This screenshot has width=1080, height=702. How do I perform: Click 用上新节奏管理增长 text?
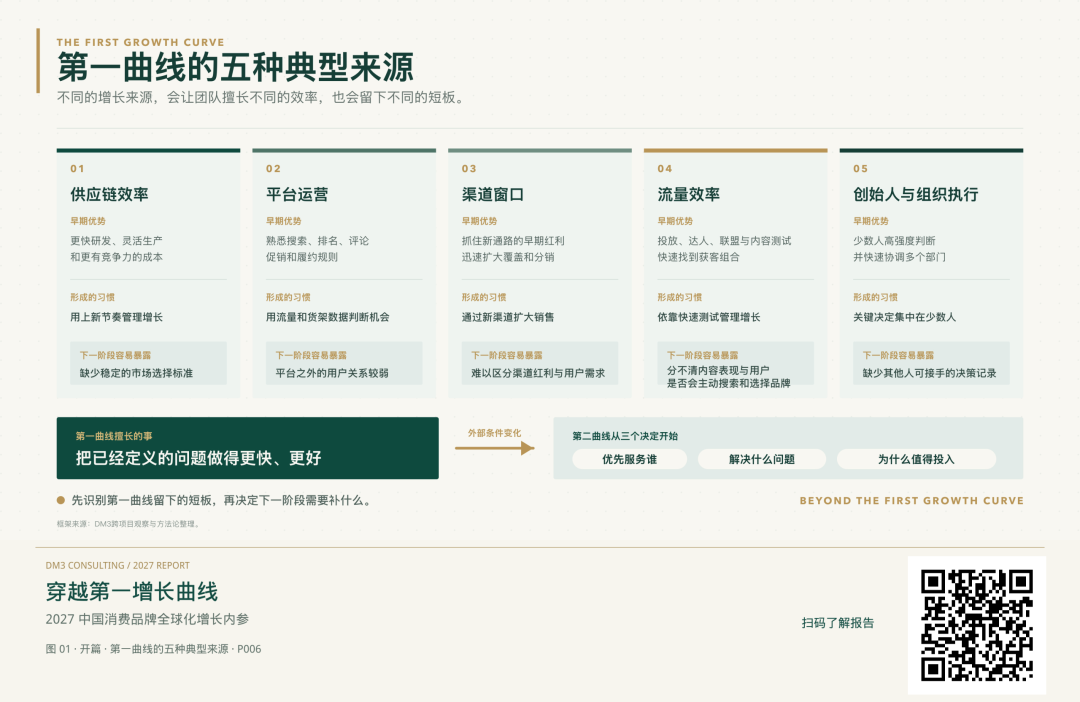click(x=116, y=317)
